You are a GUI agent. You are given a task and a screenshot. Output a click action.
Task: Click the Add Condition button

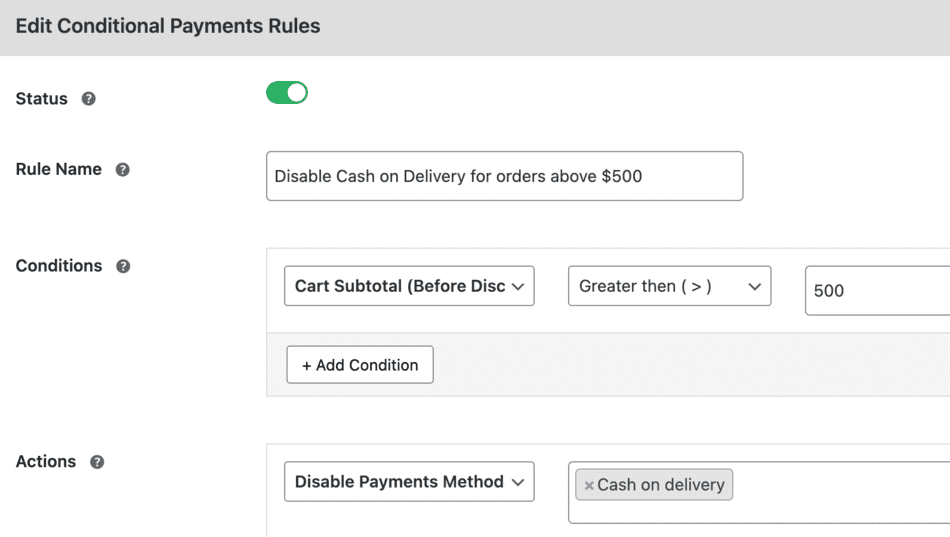[x=360, y=365]
